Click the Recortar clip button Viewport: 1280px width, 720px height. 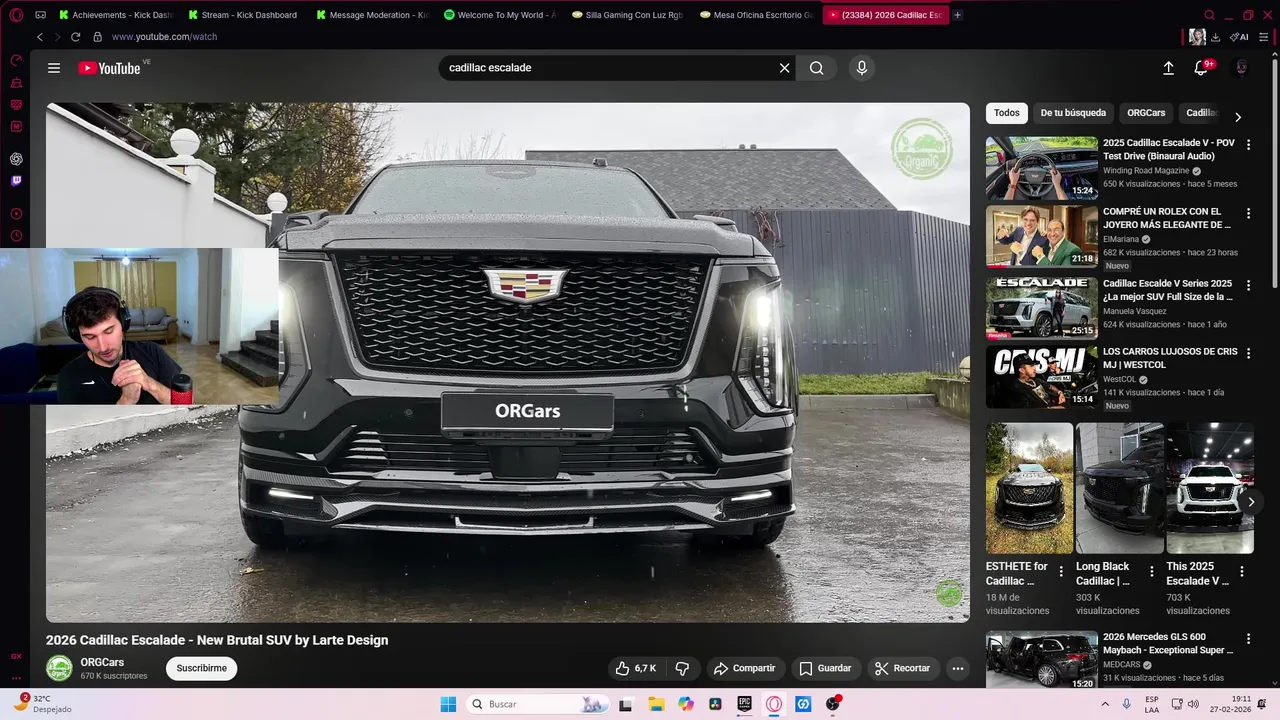coord(903,668)
